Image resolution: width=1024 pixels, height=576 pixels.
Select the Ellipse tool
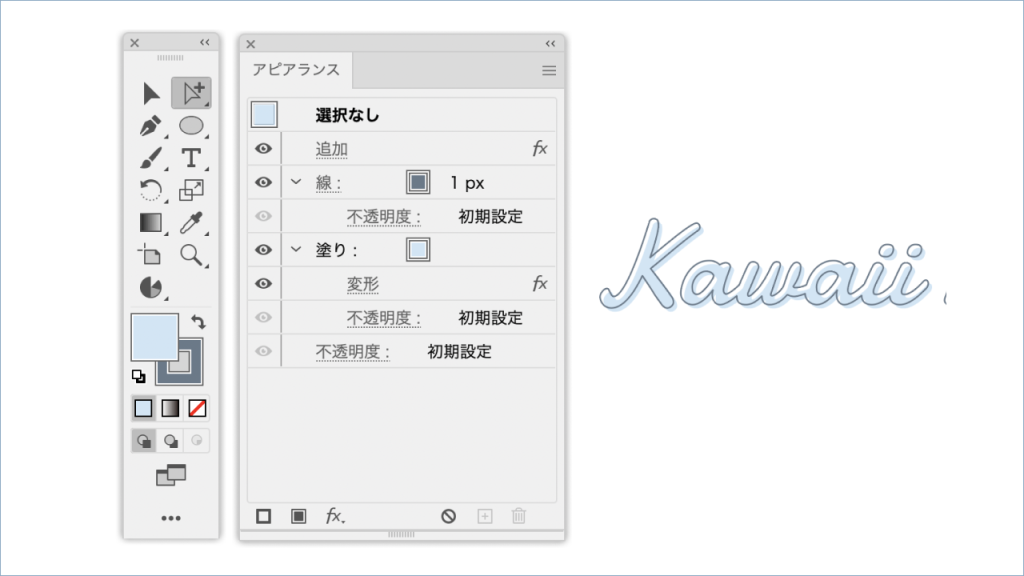point(191,125)
